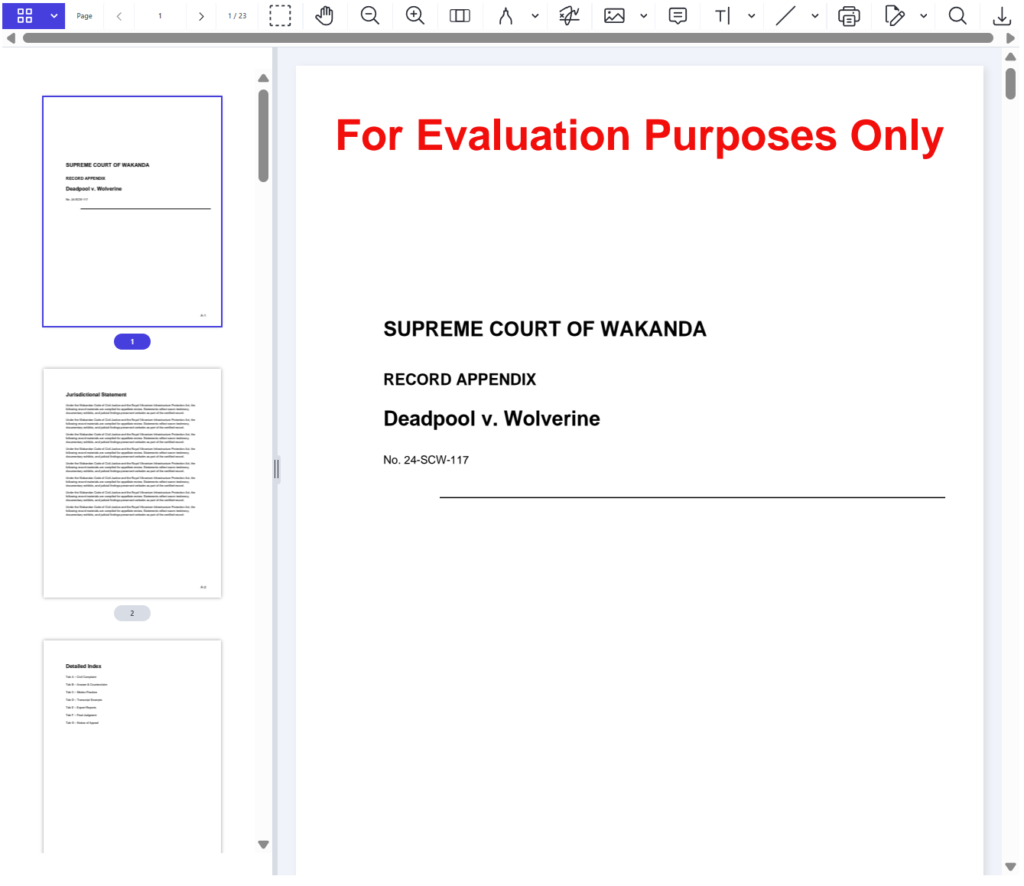The height and width of the screenshot is (886, 1024).
Task: Open the dropdown beside the thumbnails button
Action: 54,16
